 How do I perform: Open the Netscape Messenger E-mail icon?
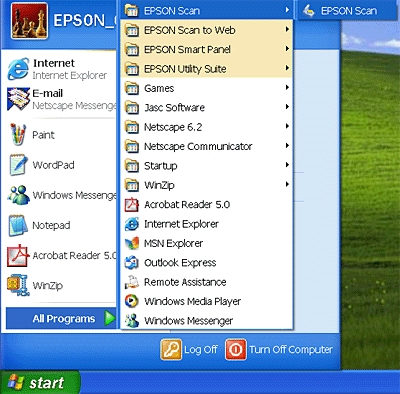(18, 99)
